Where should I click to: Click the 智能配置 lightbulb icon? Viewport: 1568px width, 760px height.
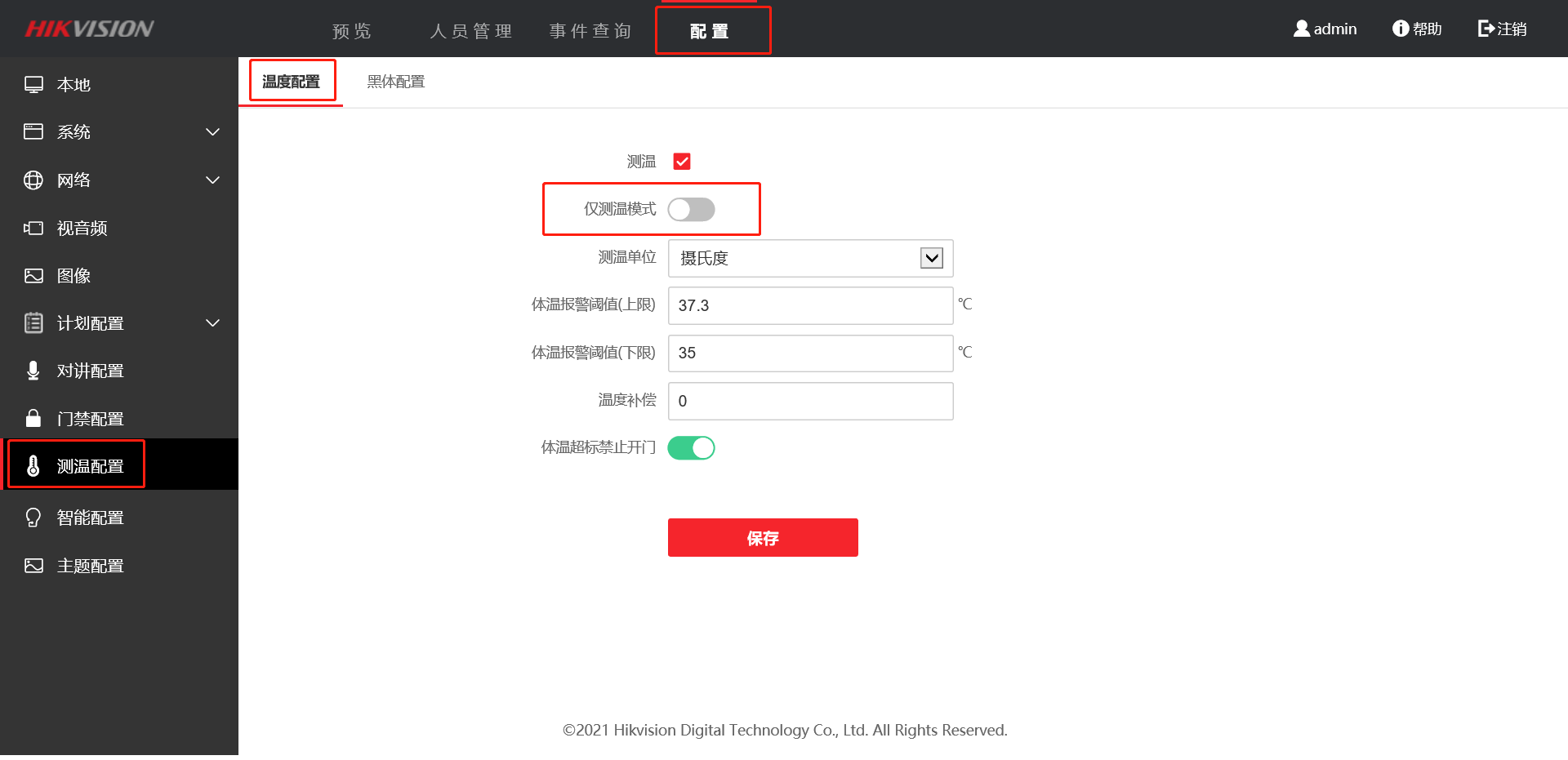click(x=33, y=518)
